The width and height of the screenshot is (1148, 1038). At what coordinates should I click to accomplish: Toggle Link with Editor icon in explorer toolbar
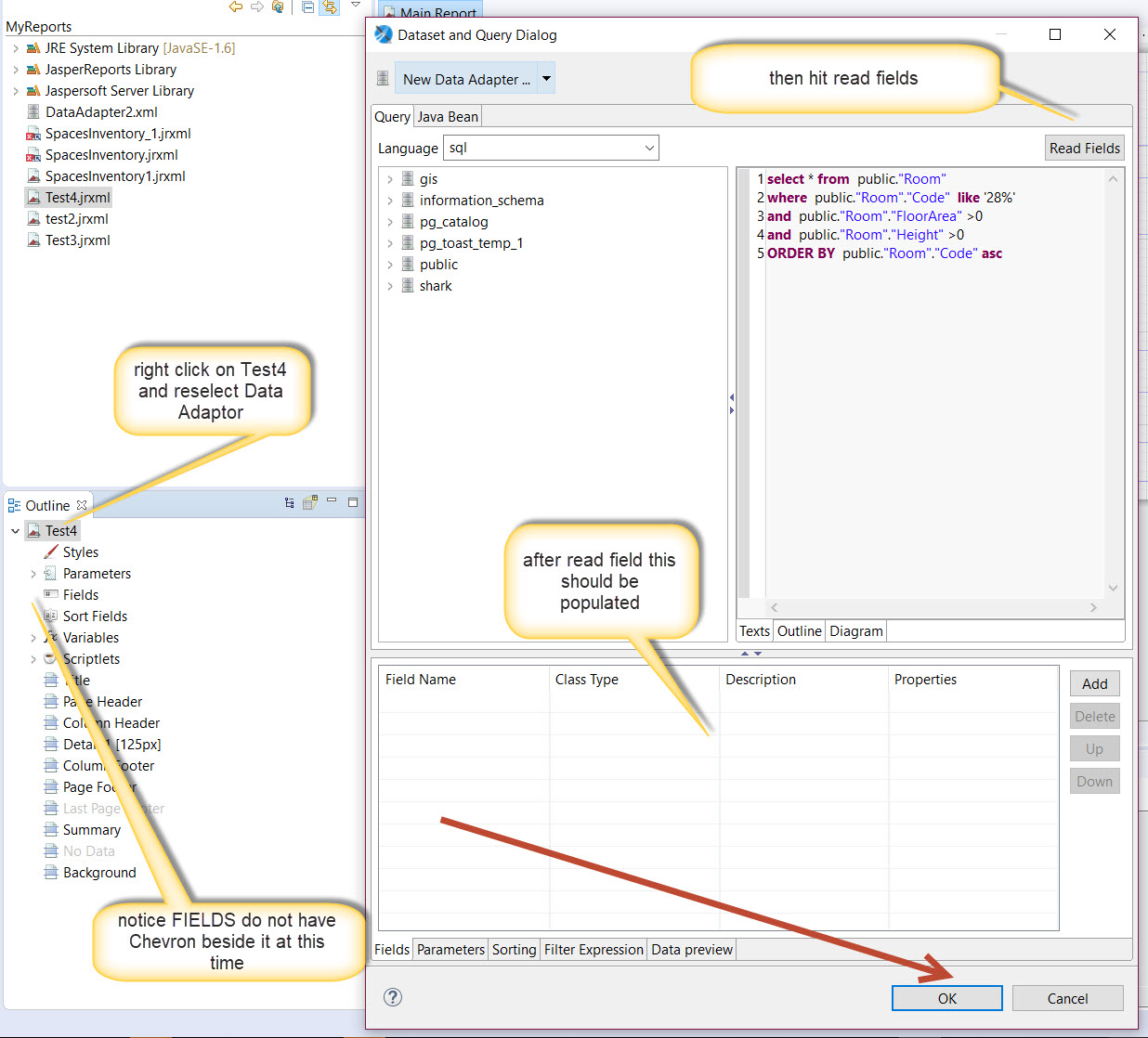(329, 6)
